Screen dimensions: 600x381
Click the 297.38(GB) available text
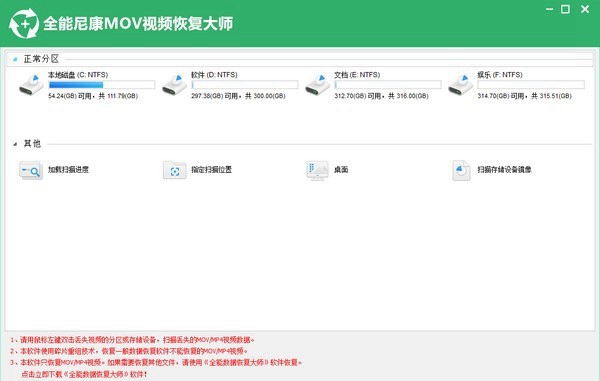238,96
